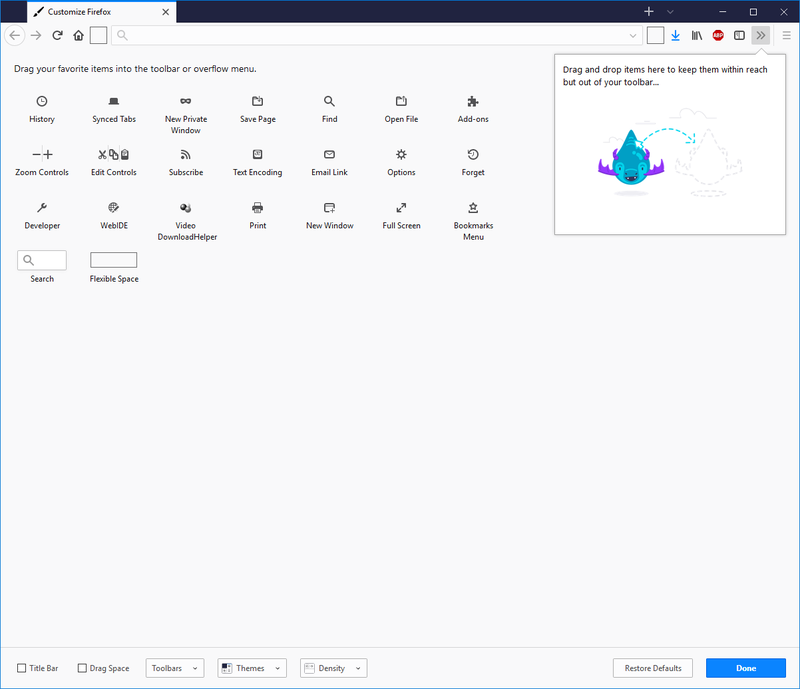Select the Customize Firefox tab
800x689 pixels.
click(90, 11)
